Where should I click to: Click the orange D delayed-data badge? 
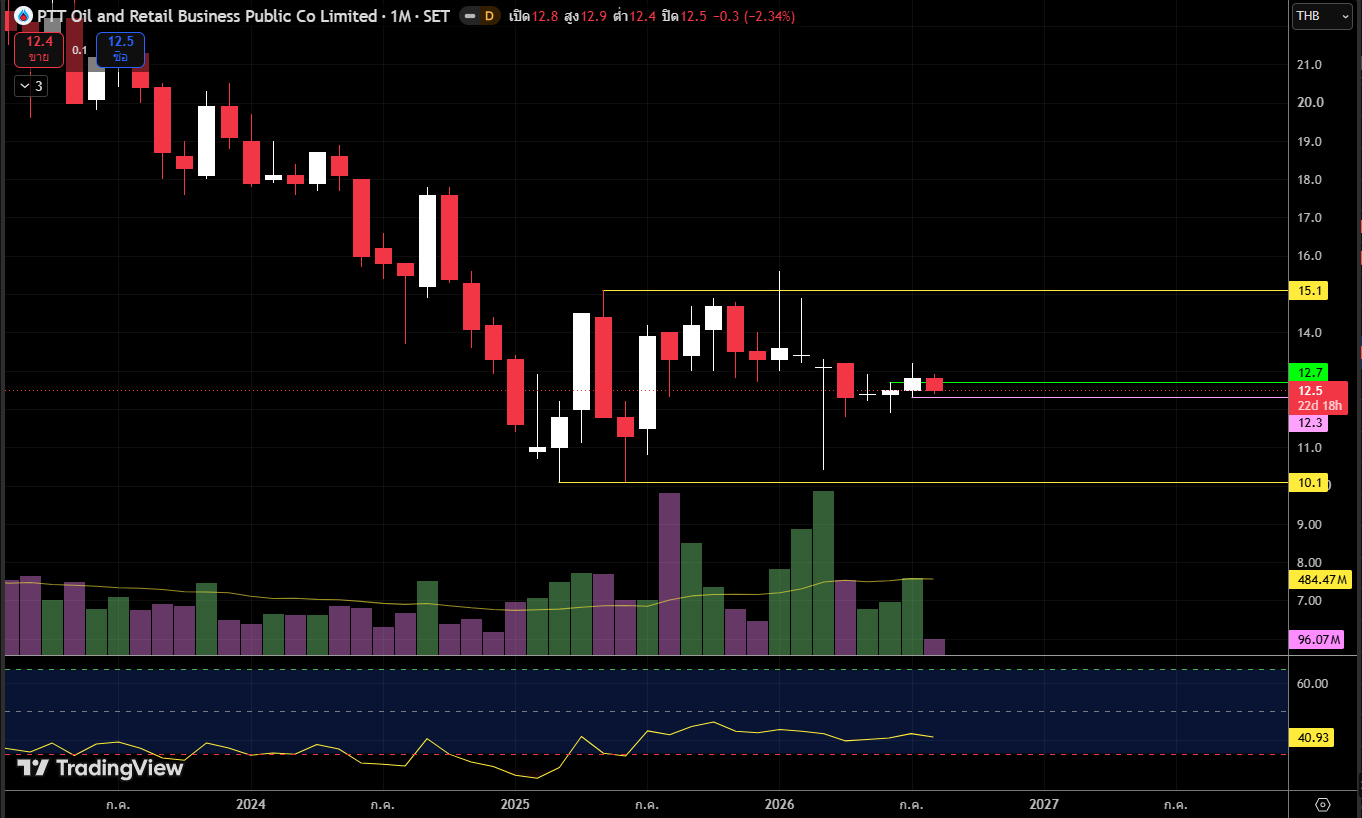(488, 16)
